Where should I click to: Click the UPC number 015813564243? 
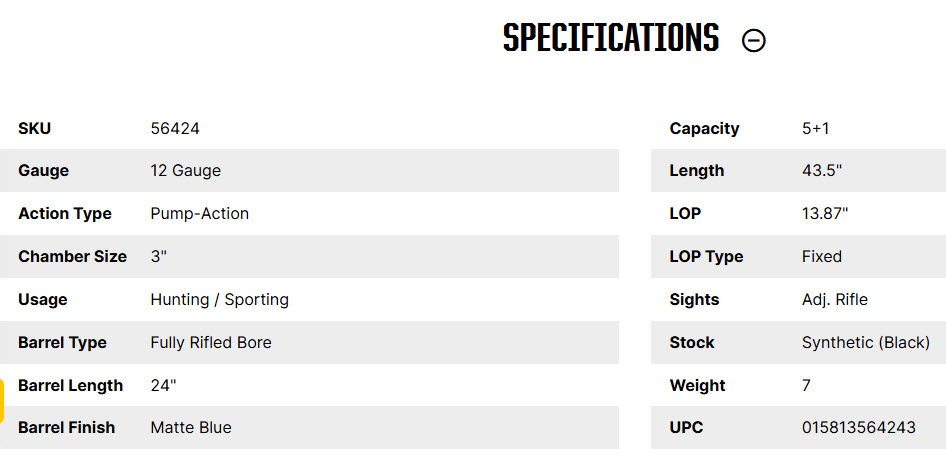click(859, 428)
